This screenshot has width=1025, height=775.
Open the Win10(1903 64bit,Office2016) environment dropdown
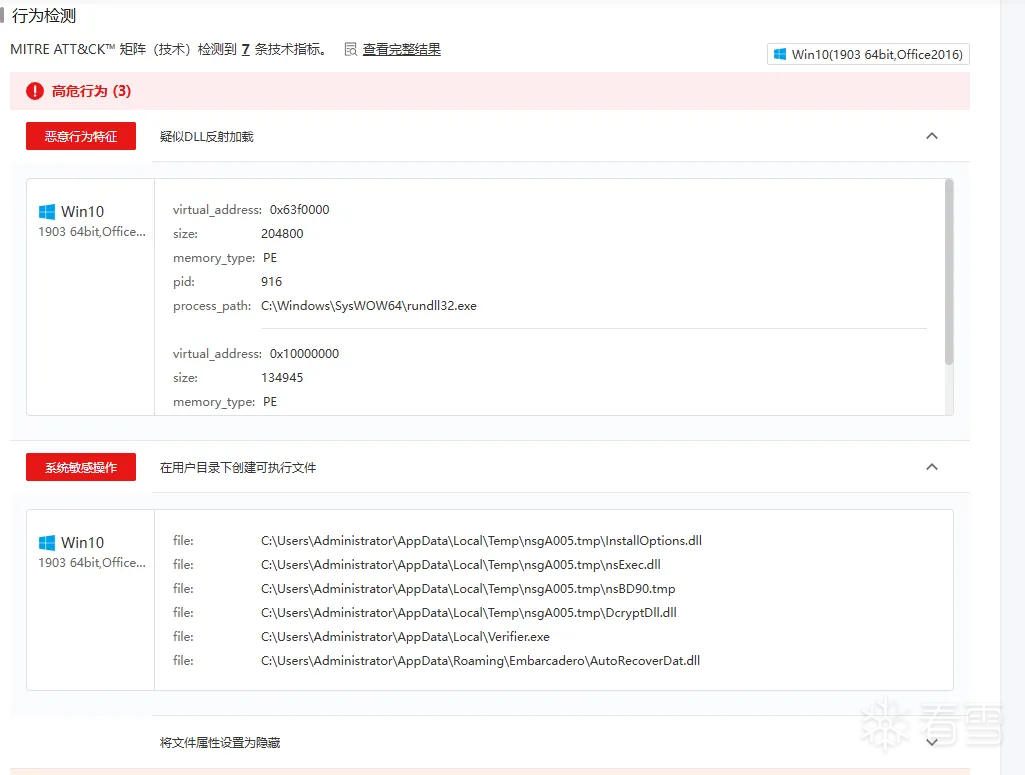pyautogui.click(x=867, y=54)
